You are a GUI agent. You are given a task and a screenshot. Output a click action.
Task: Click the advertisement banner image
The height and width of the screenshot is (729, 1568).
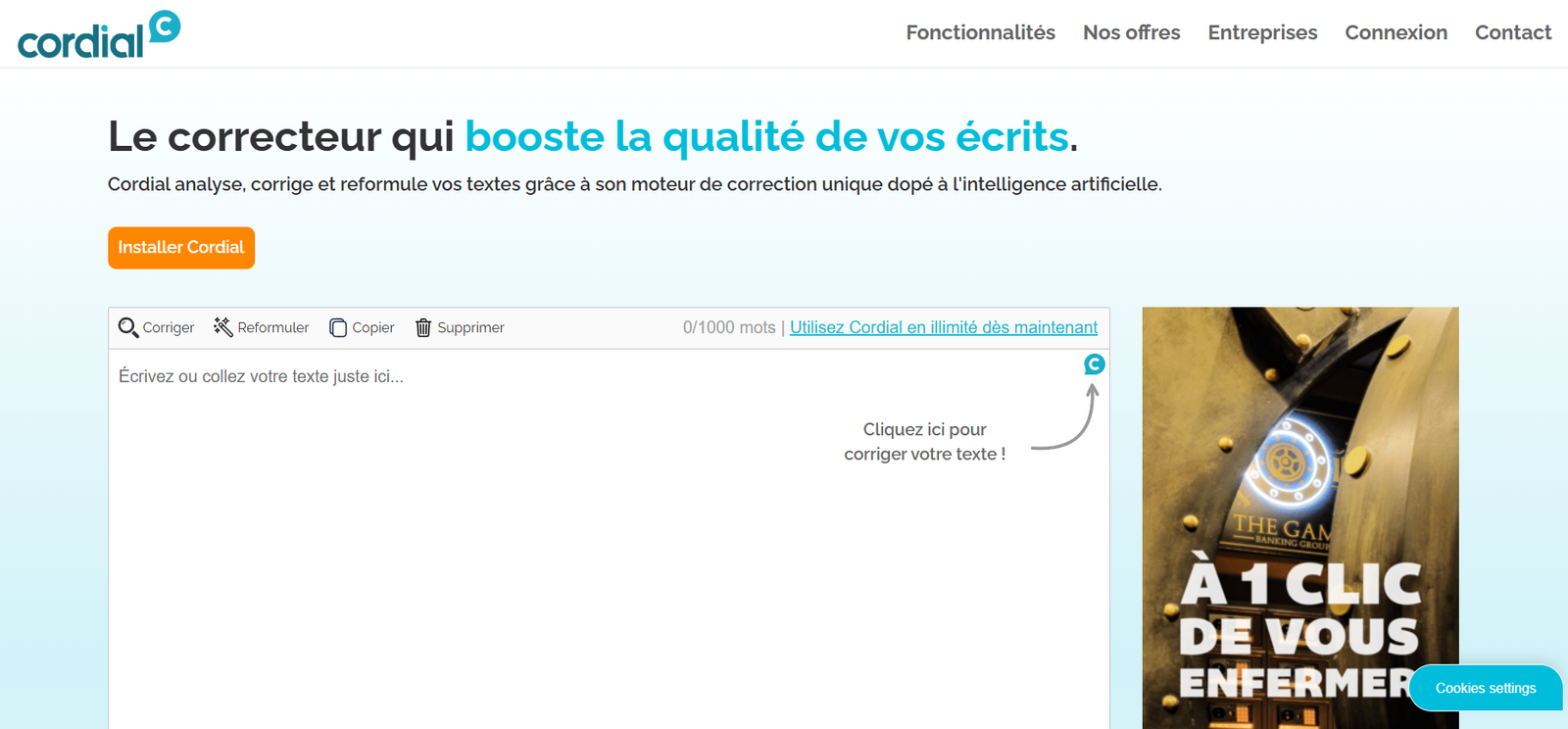pos(1299,490)
